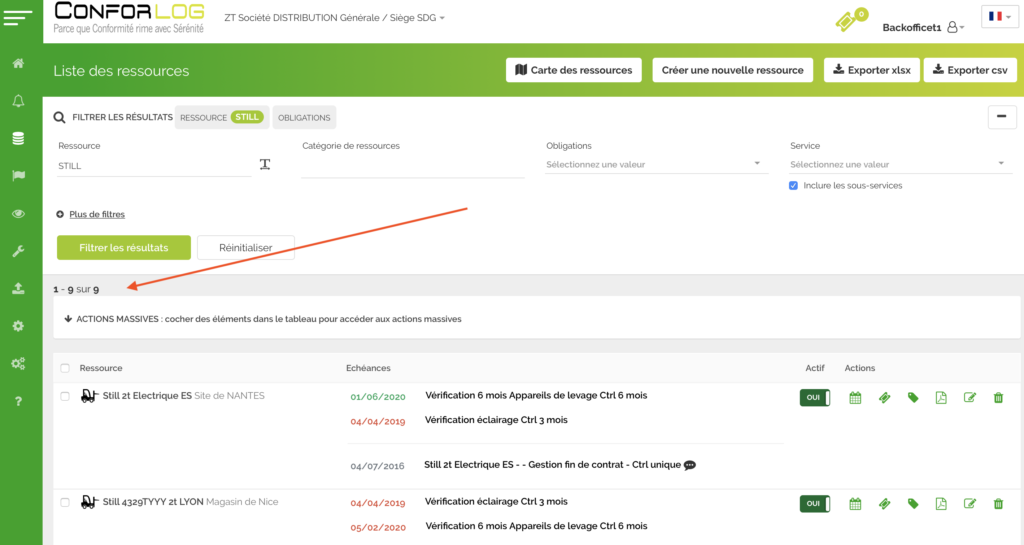Open the Backoffice1 user menu

click(922, 28)
